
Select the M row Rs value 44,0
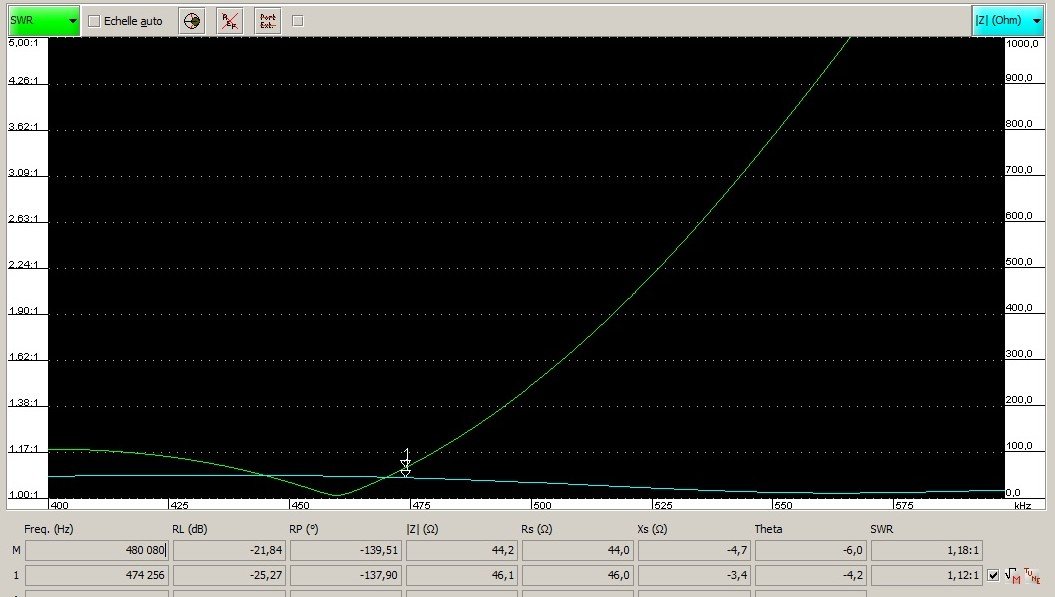(578, 551)
